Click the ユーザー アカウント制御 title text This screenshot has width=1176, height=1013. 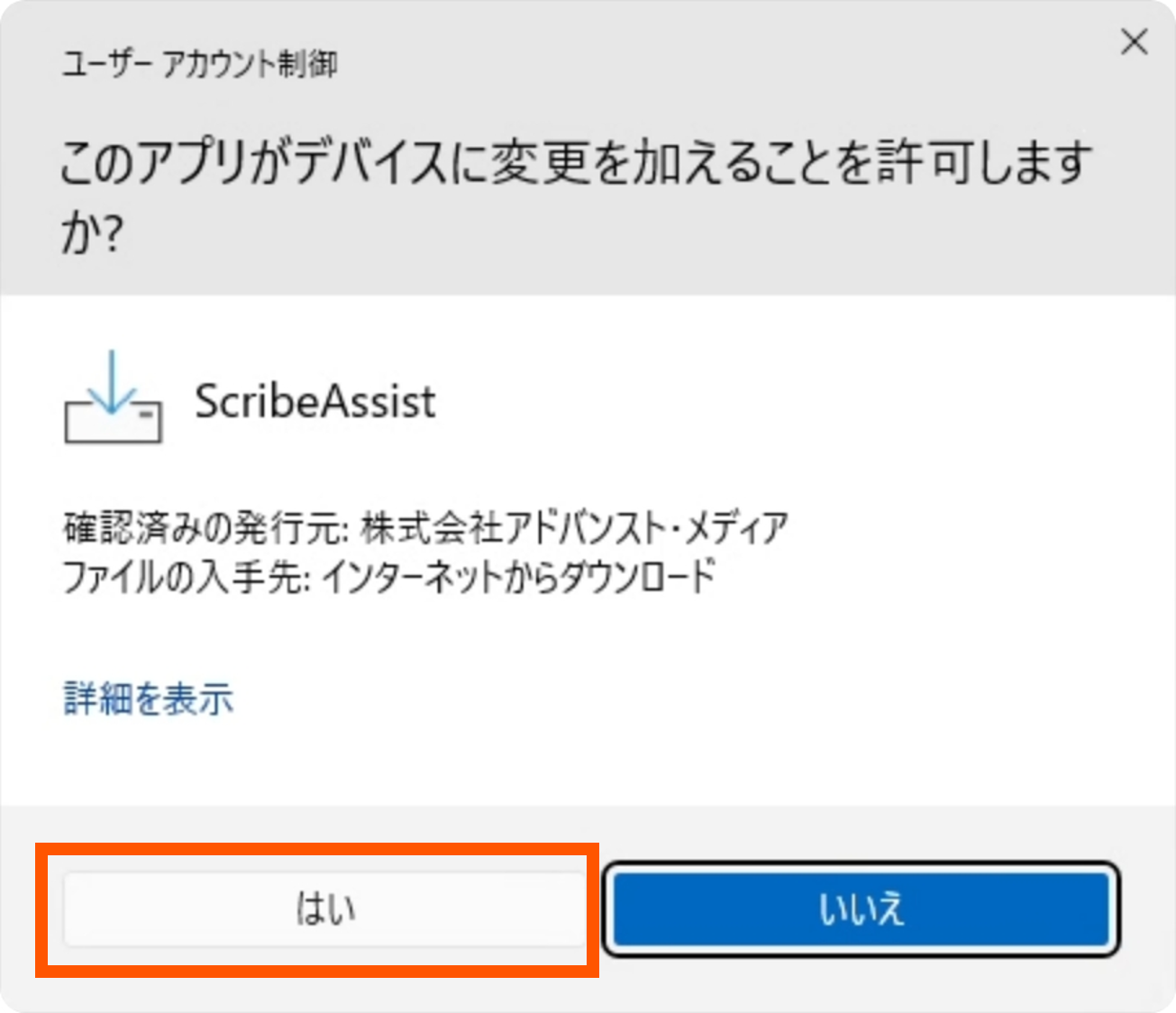(x=199, y=64)
